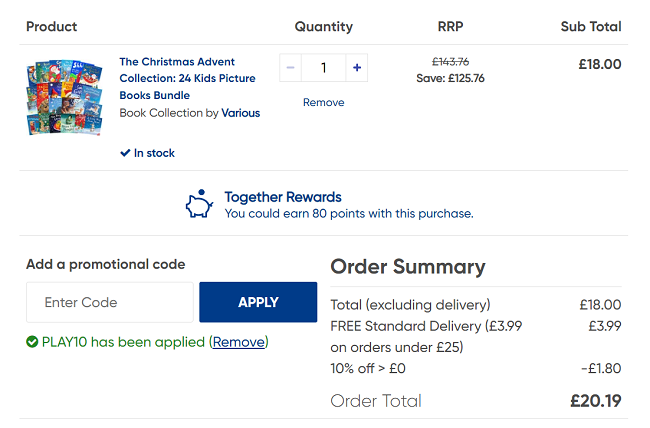Click the struck-through RRP price
This screenshot has height=428, width=650.
pyautogui.click(x=450, y=61)
